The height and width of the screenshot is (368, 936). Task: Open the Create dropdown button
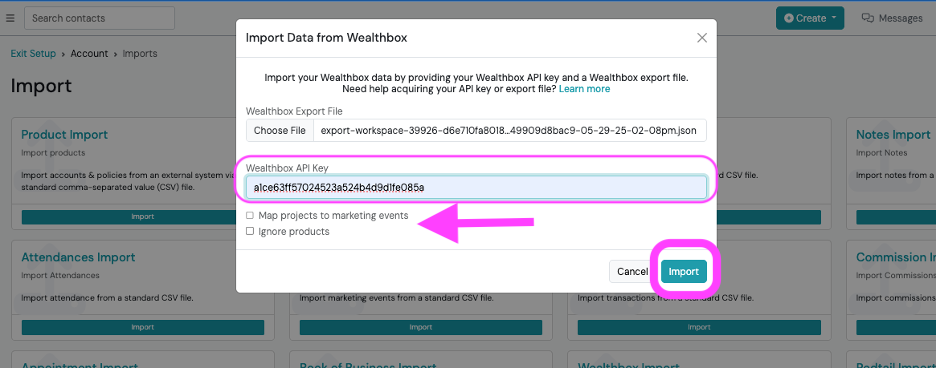[x=810, y=19]
